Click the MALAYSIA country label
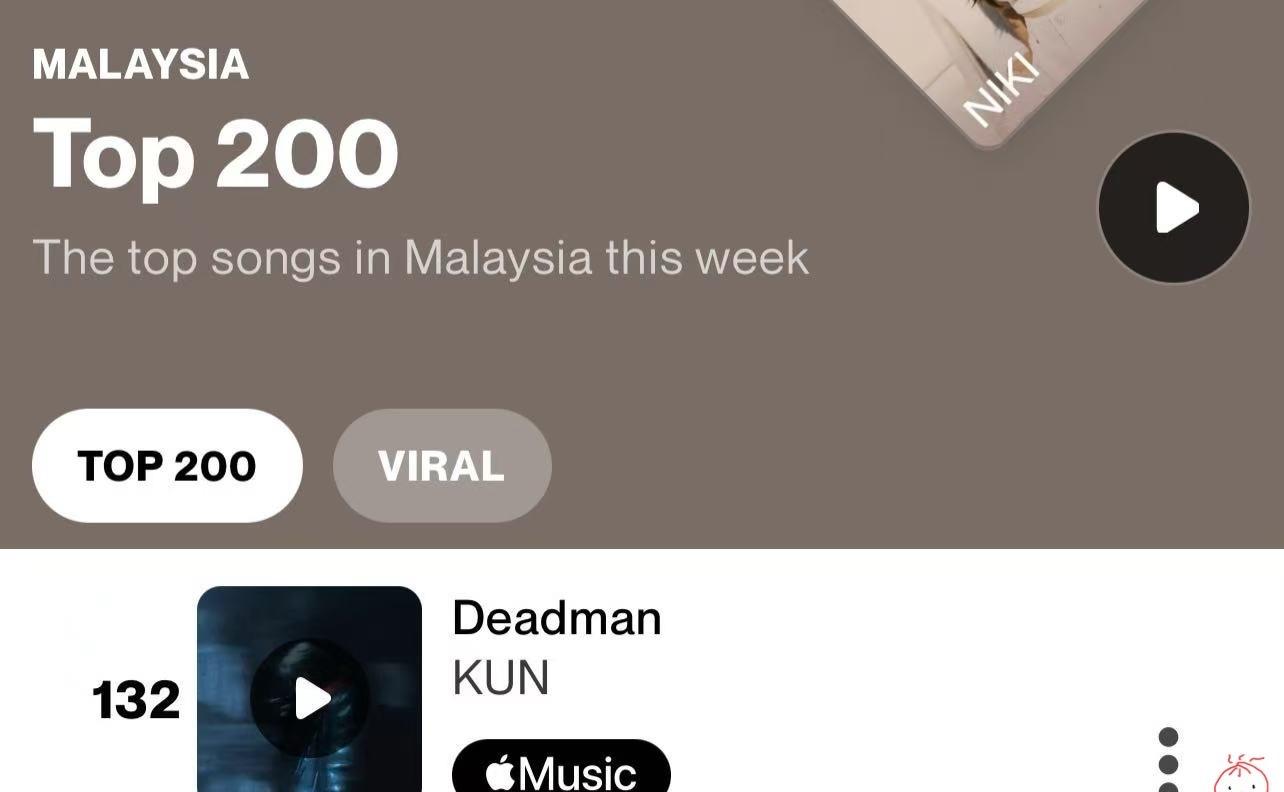The image size is (1284, 792). [140, 64]
